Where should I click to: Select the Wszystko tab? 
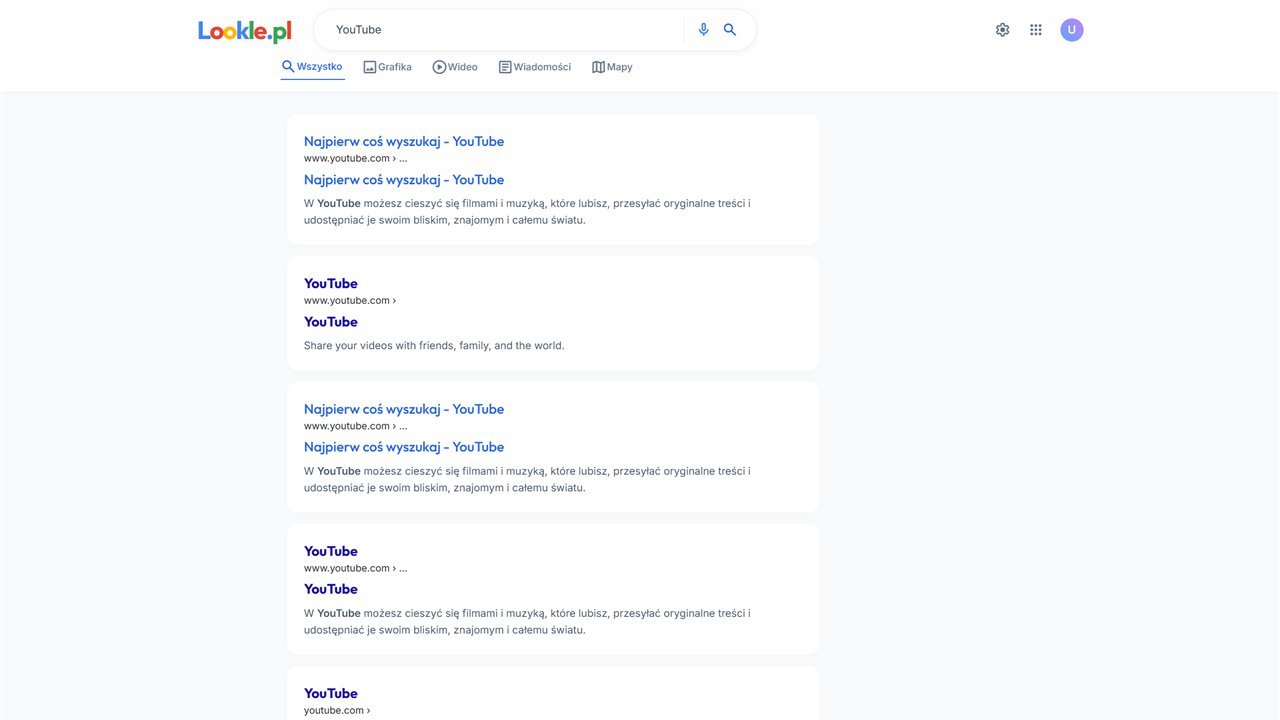click(312, 67)
